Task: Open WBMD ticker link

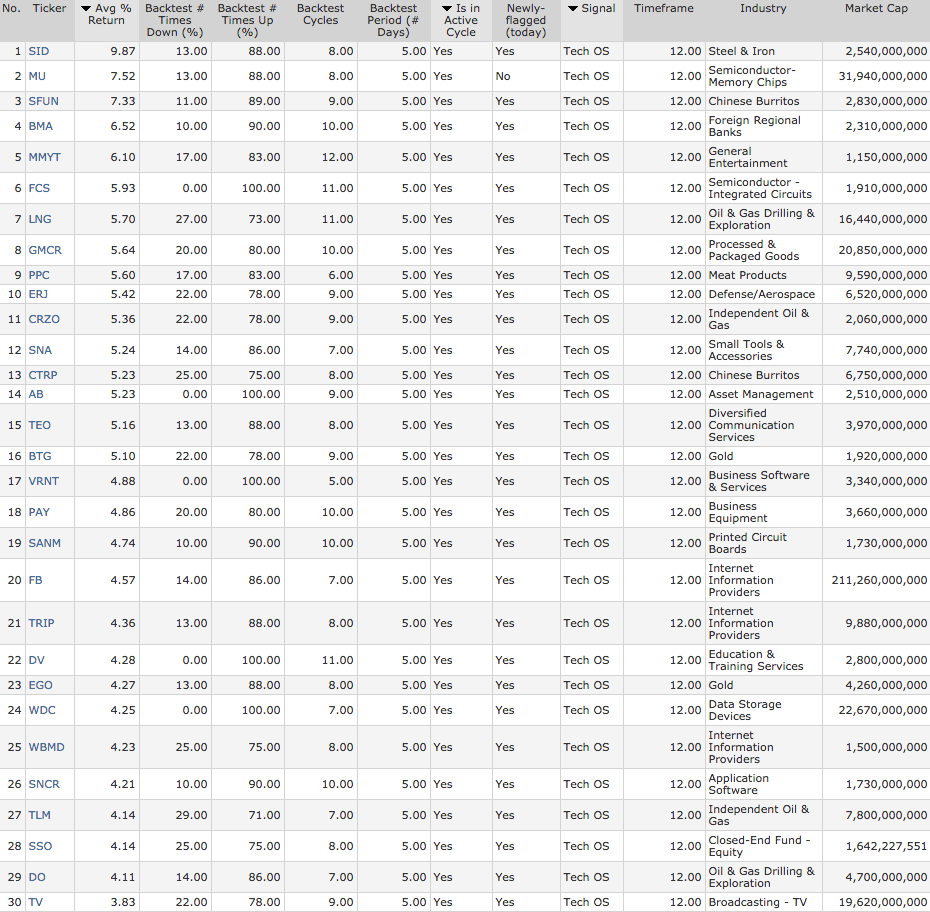Action: [x=46, y=747]
